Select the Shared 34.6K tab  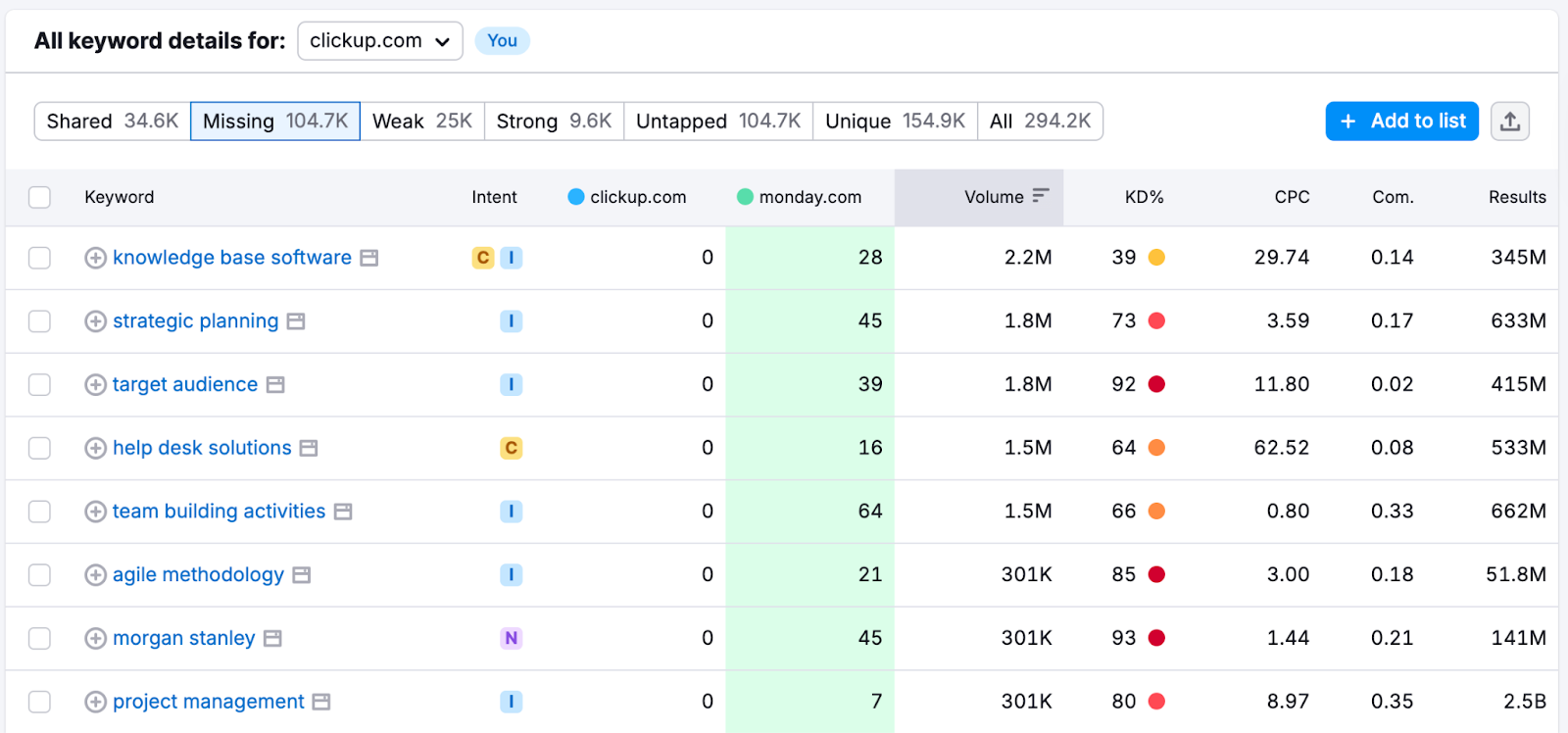113,122
